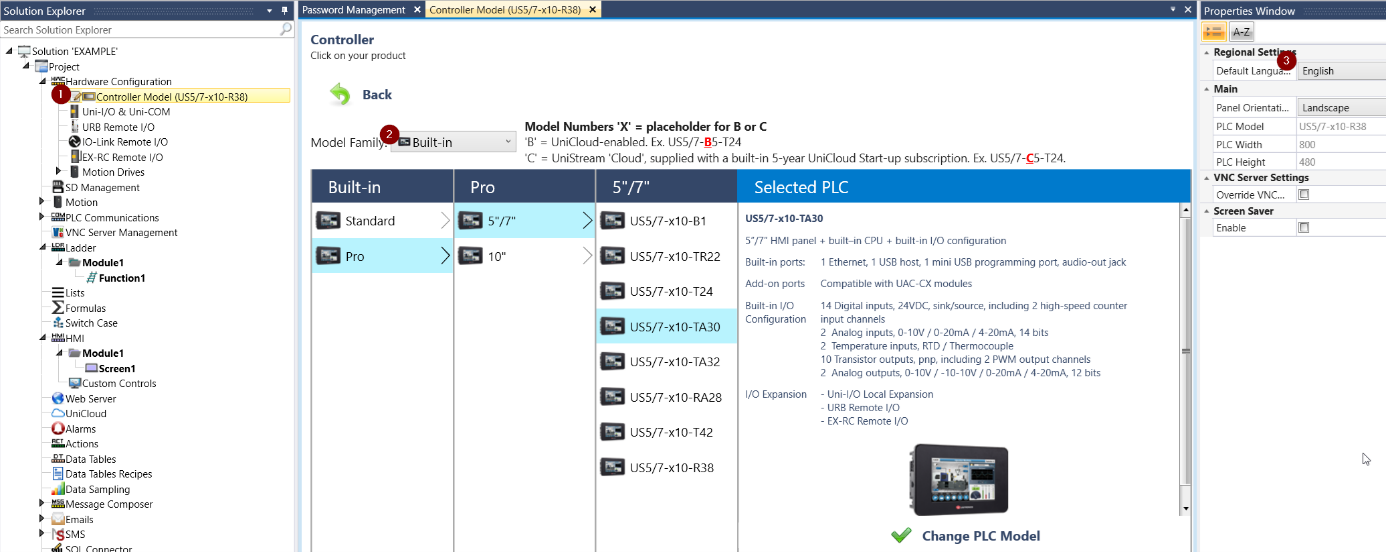Select the Actions icon
Screen dimensions: 1386x552
click(x=58, y=443)
